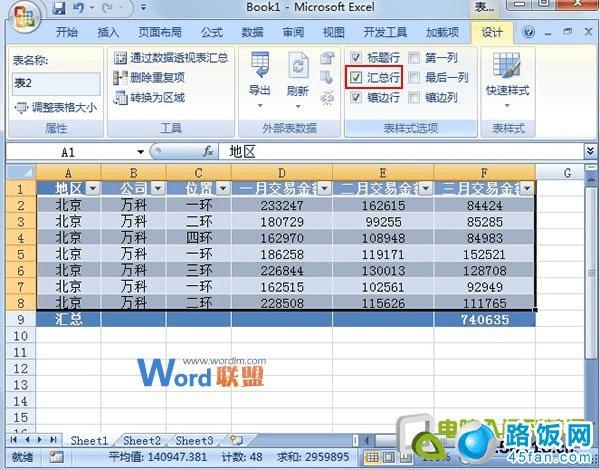Open the 一月交易金额 filter dropdown
This screenshot has width=600, height=470.
point(324,188)
